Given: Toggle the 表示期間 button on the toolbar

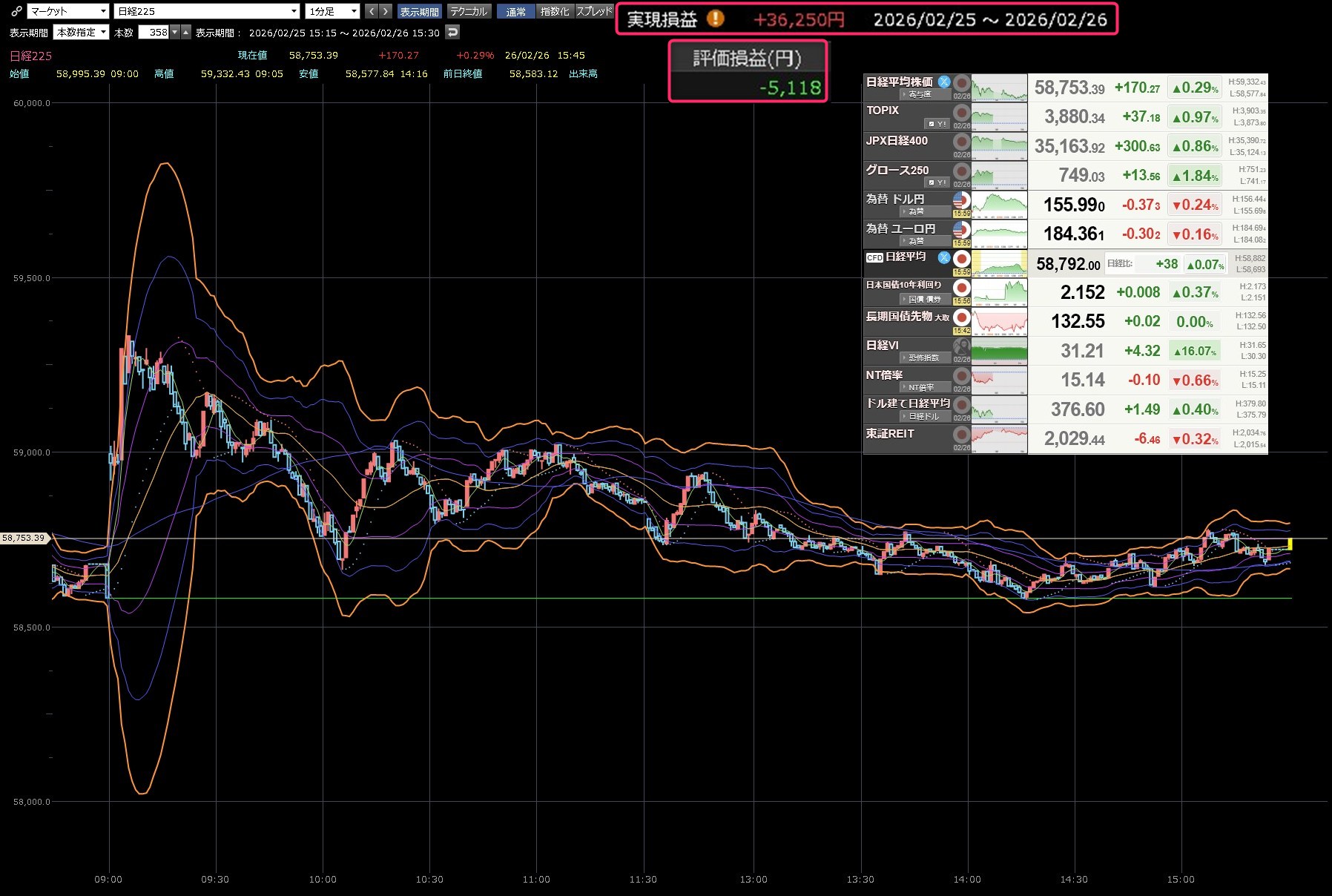Looking at the screenshot, I should tap(419, 11).
